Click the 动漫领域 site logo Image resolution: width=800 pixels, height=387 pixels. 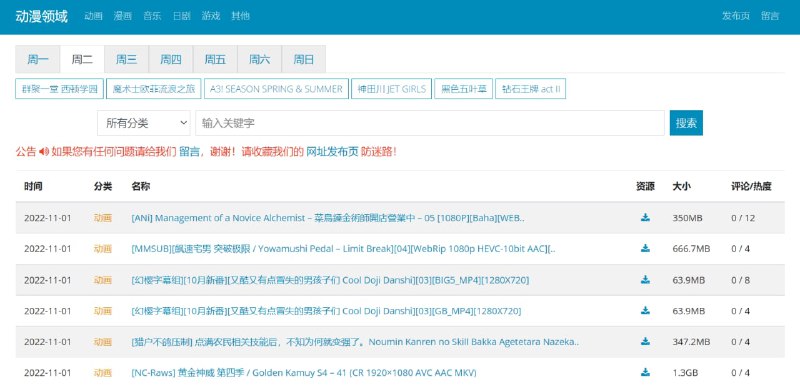41,16
